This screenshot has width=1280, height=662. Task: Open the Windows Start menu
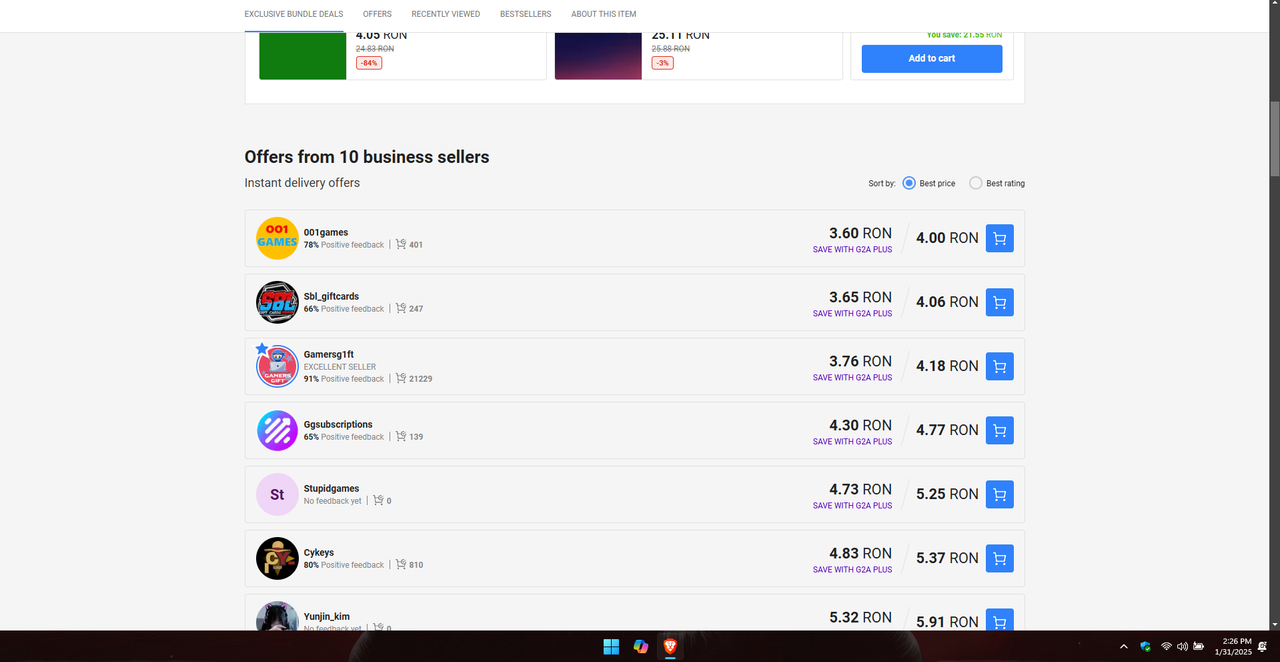pyautogui.click(x=611, y=647)
